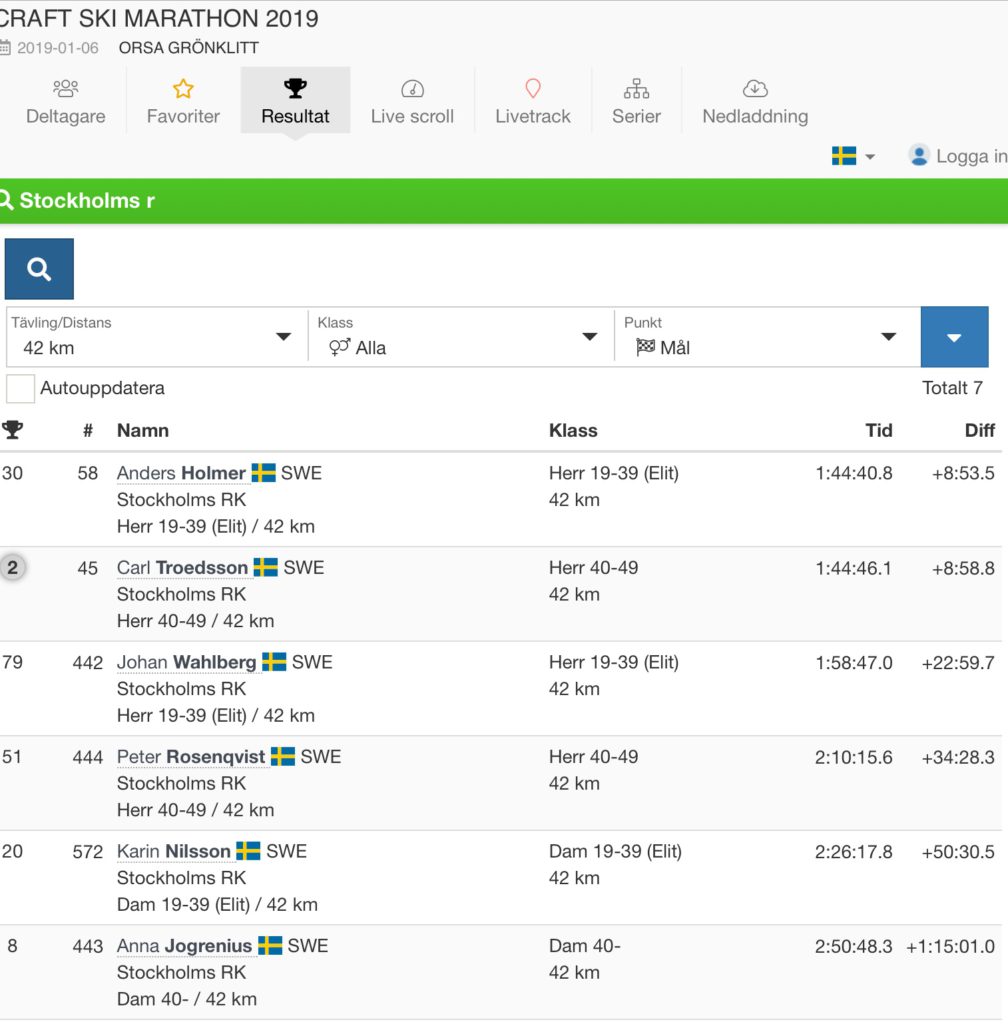Image resolution: width=1008 pixels, height=1024 pixels.
Task: Enable the Autouppdatera checkbox
Action: click(x=20, y=389)
